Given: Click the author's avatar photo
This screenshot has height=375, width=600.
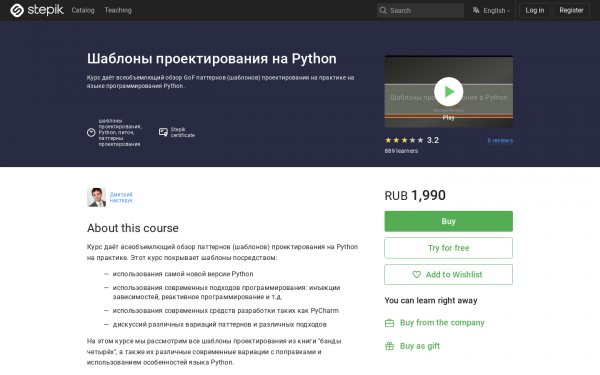Looking at the screenshot, I should (x=96, y=197).
